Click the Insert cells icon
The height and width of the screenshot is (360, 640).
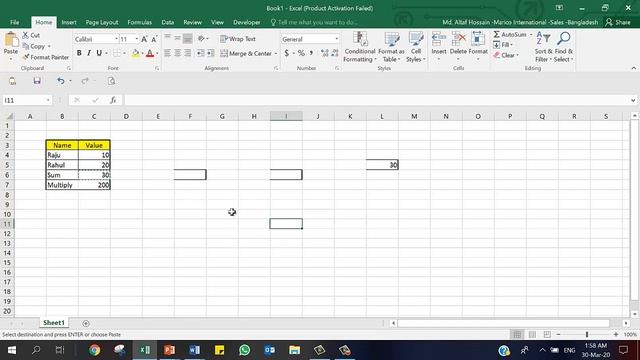coord(439,40)
